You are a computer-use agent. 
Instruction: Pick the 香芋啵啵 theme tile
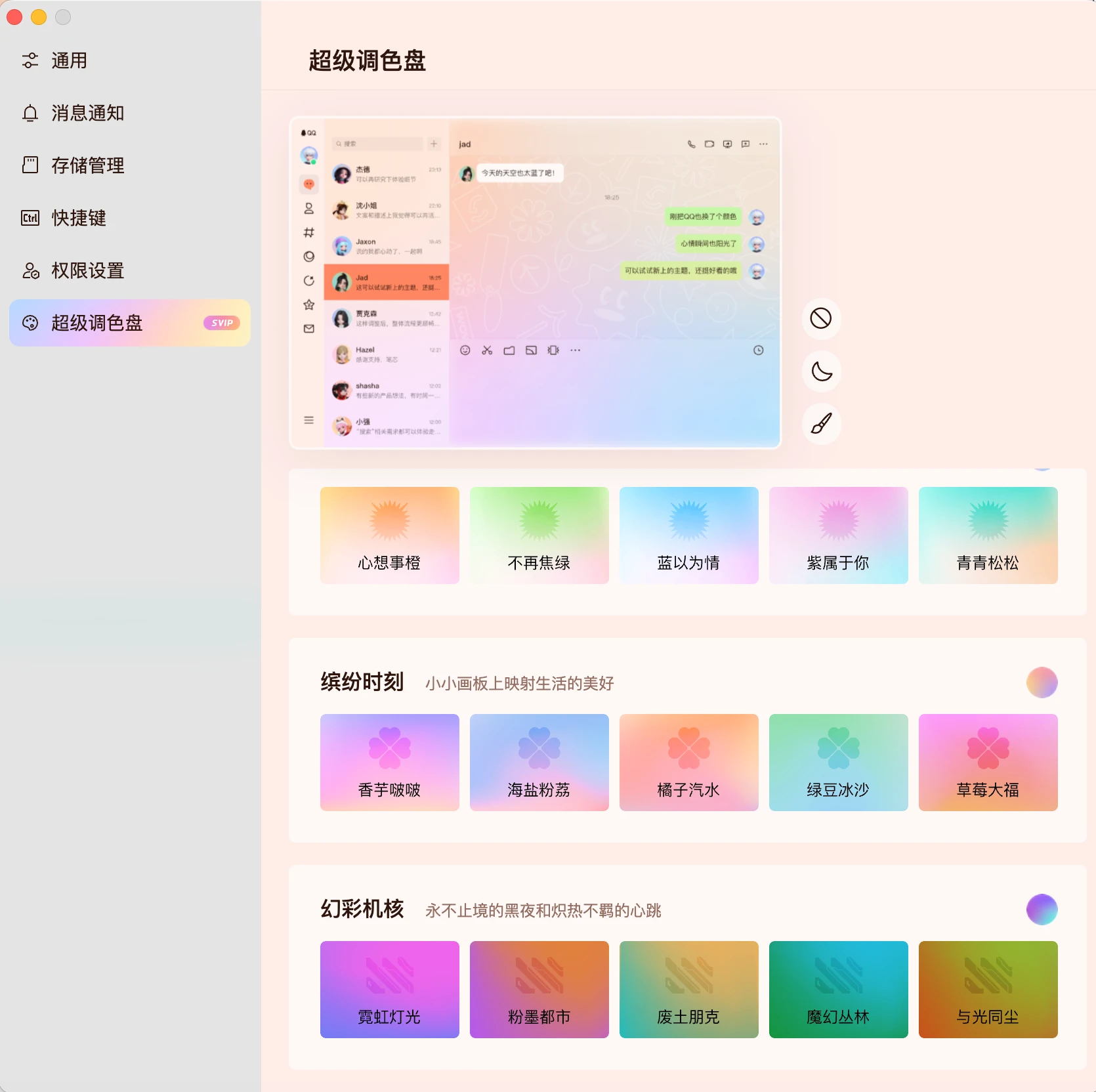click(x=389, y=762)
